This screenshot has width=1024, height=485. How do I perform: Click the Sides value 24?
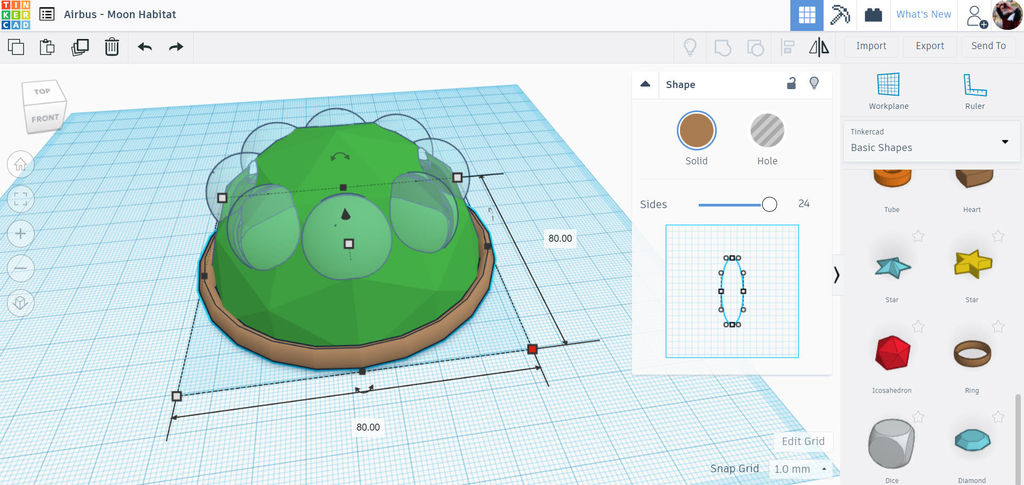pyautogui.click(x=803, y=204)
